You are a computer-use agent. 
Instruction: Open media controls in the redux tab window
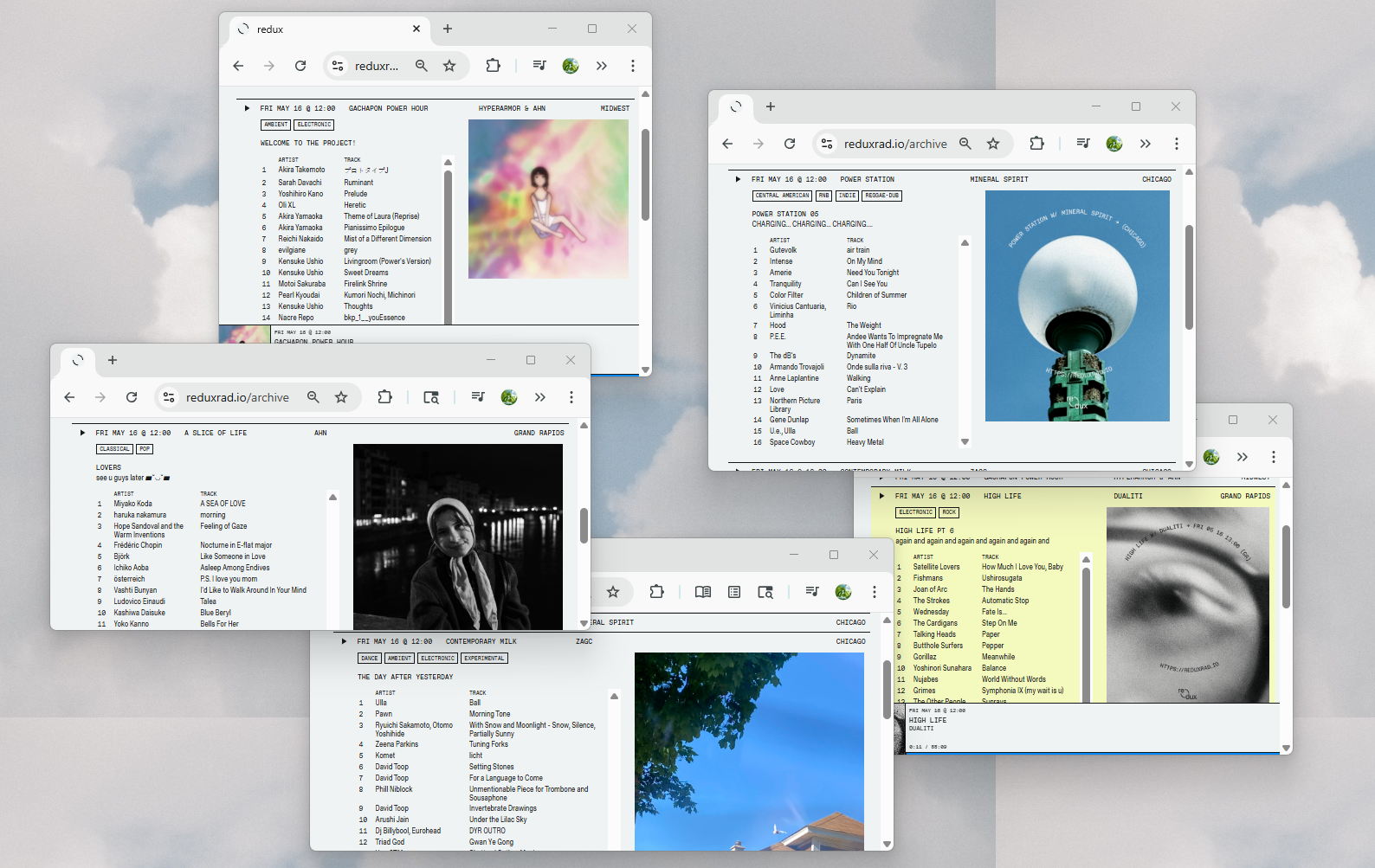pyautogui.click(x=539, y=66)
